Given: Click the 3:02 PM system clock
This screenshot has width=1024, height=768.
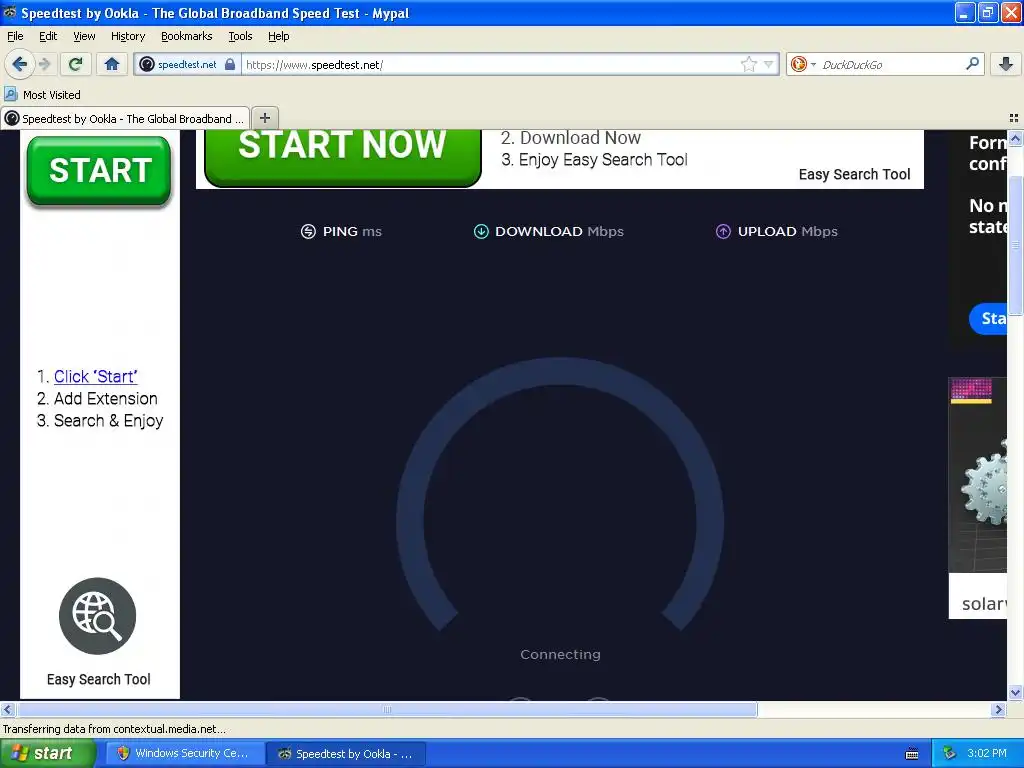Looking at the screenshot, I should 987,754.
